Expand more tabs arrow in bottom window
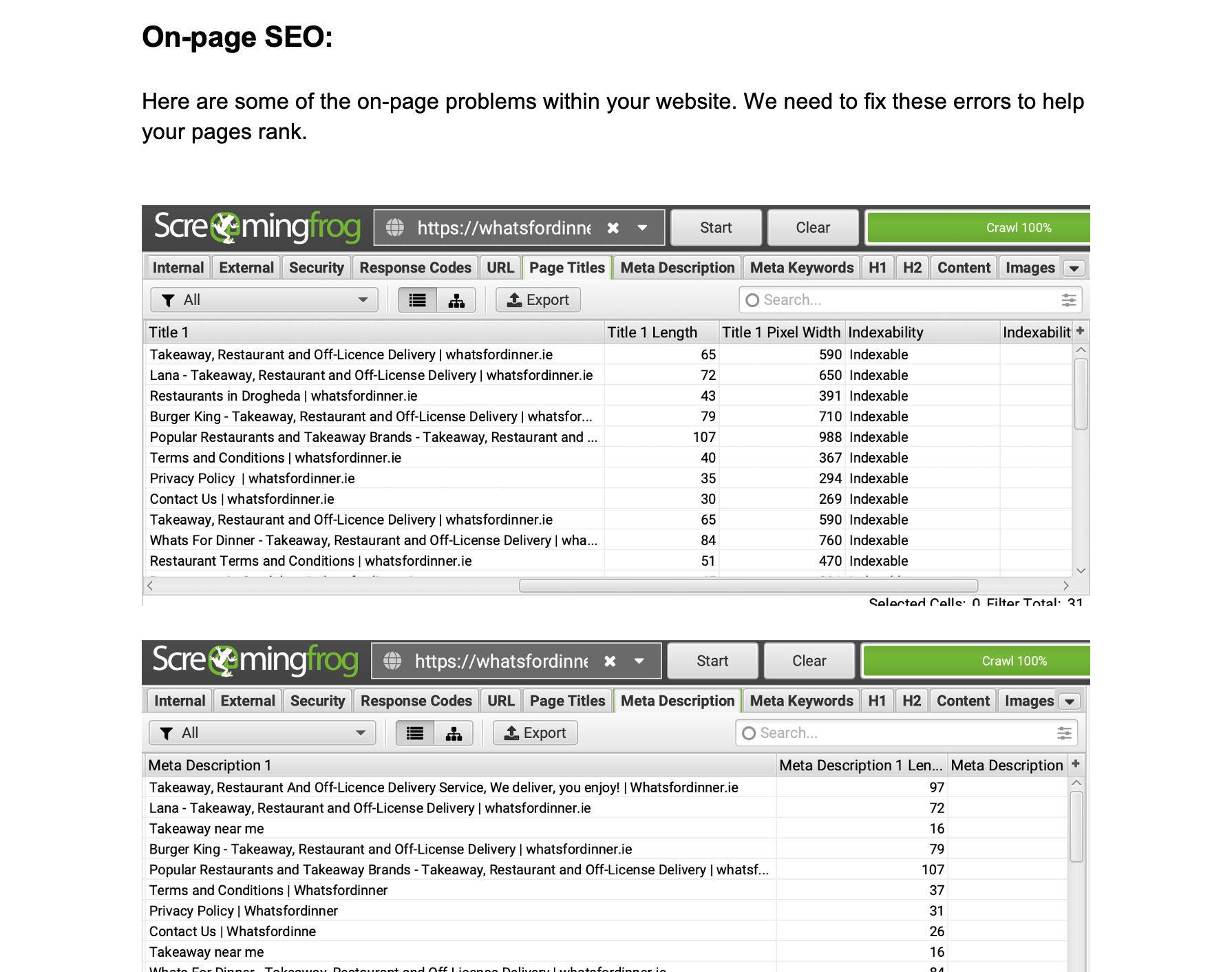1232x972 pixels. point(1070,701)
